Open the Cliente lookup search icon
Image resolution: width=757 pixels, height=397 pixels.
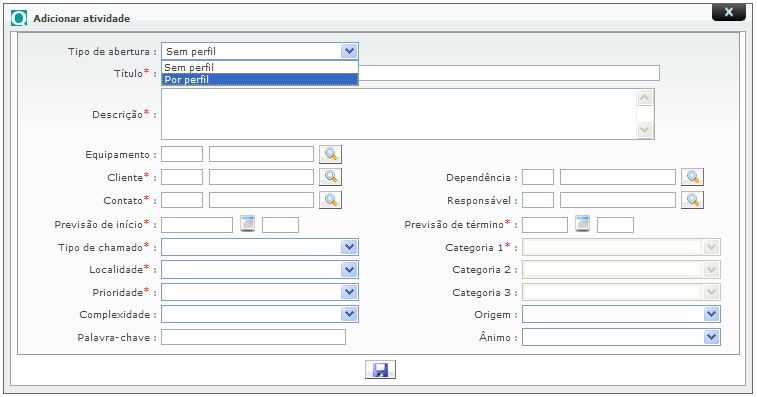pos(330,177)
